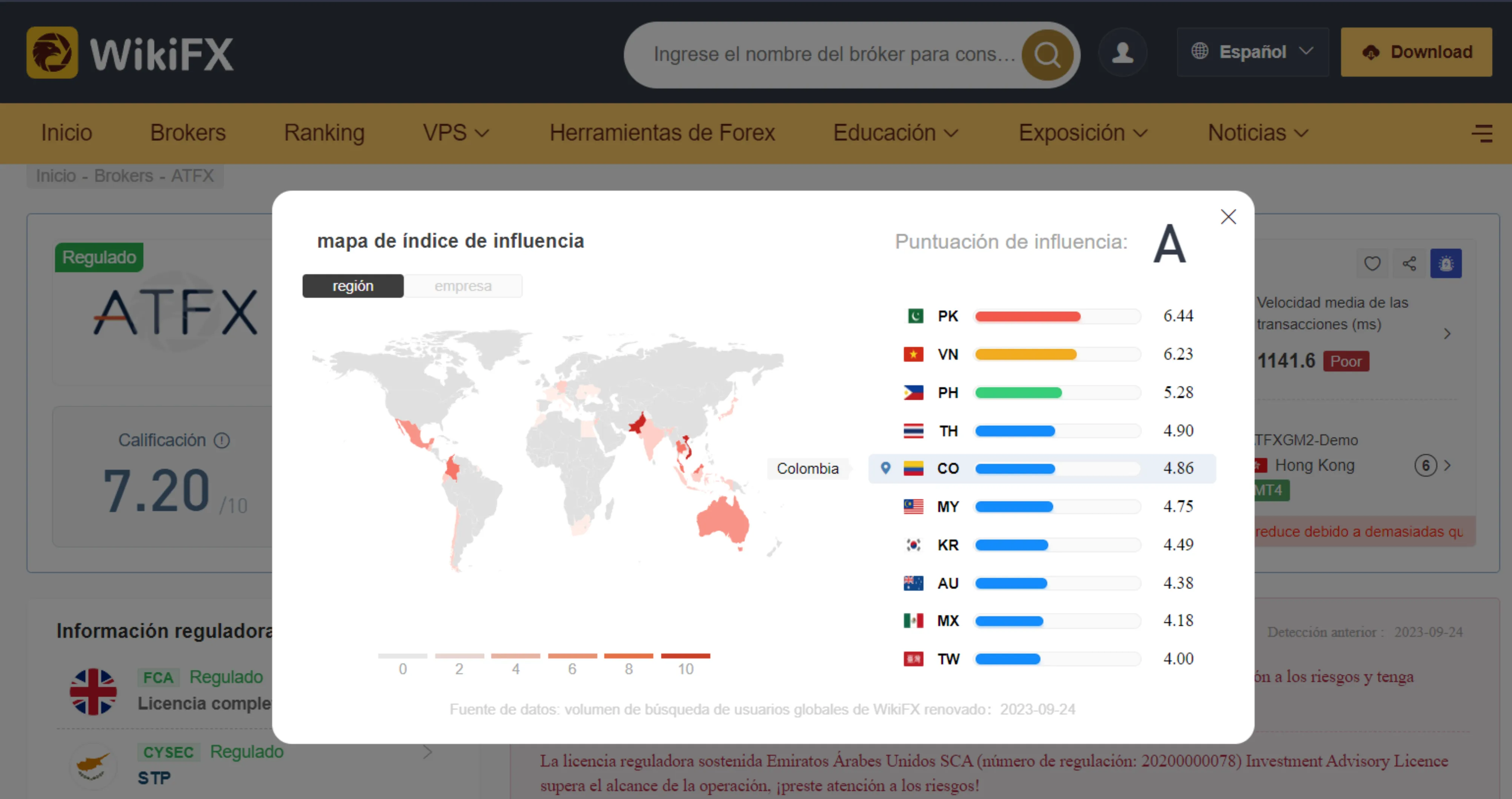The image size is (1512, 799).
Task: Click the South Korea flag icon
Action: point(913,545)
